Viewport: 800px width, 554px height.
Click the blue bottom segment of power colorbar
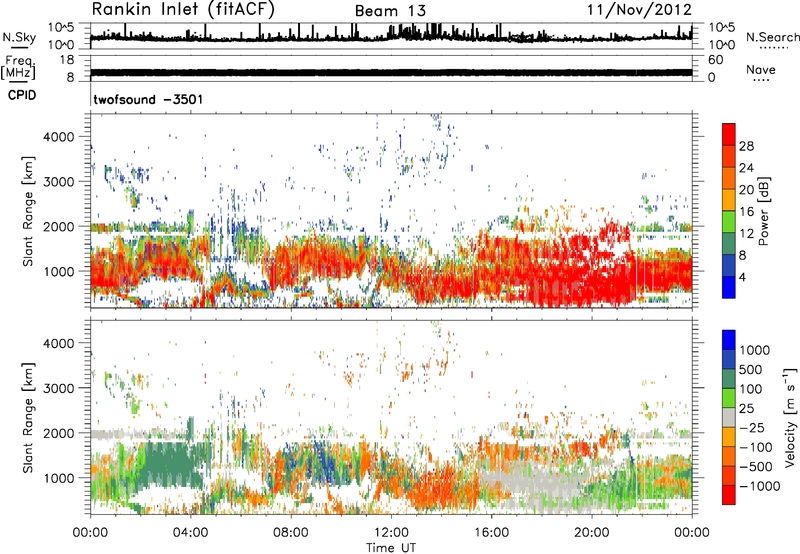pos(729,287)
